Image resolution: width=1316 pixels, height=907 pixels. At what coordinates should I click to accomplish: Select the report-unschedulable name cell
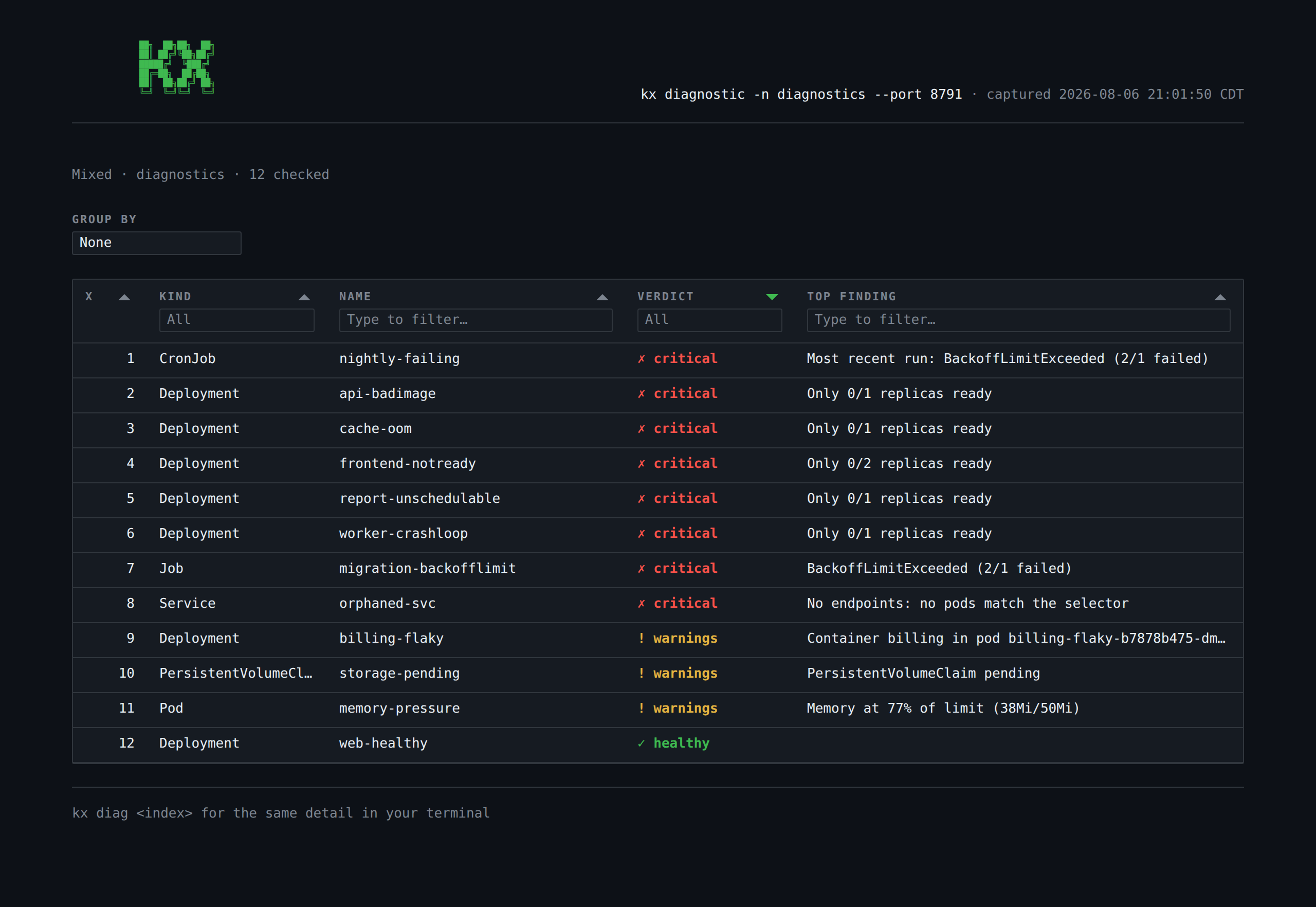tap(419, 498)
